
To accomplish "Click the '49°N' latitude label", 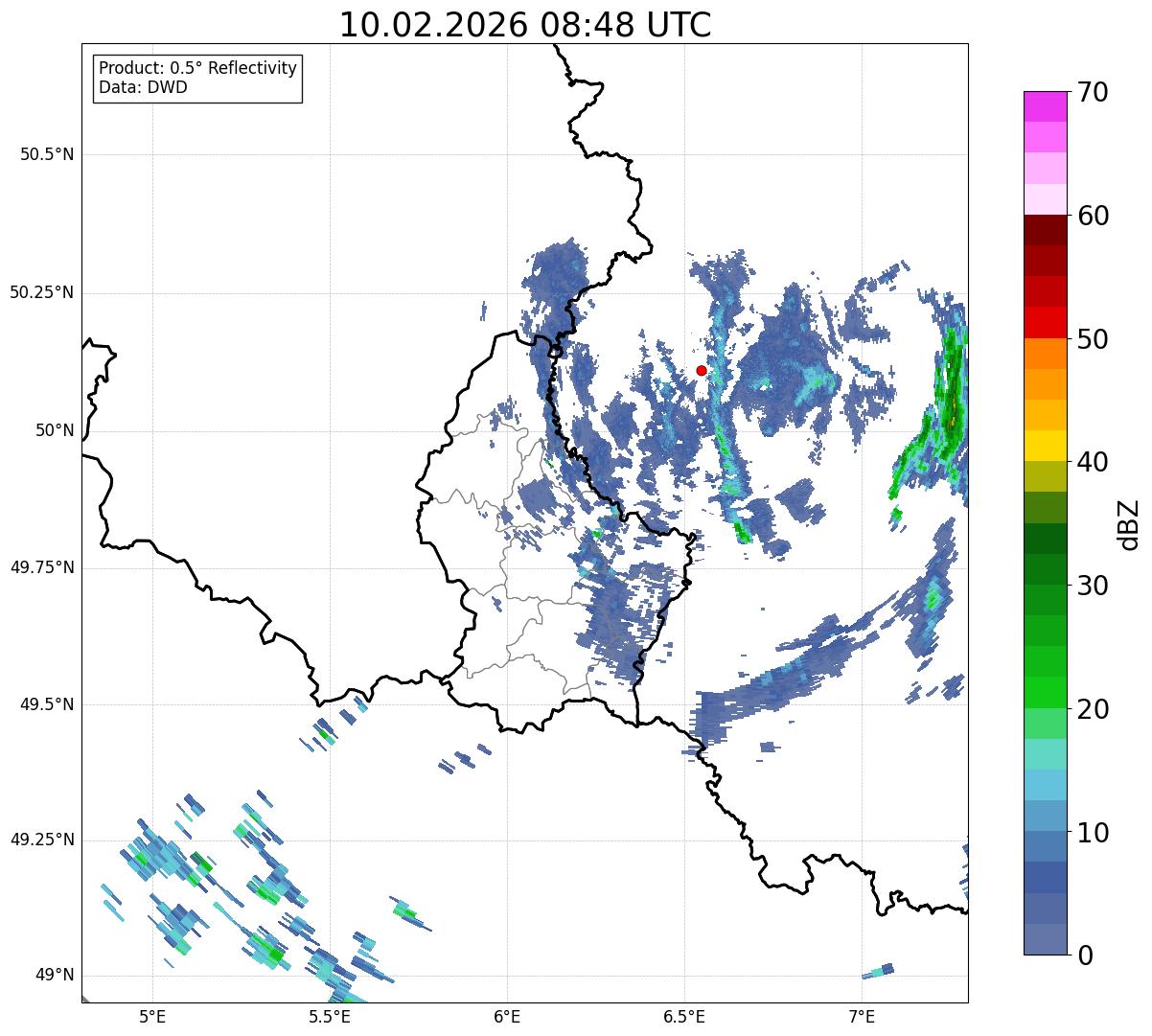I will click(55, 975).
